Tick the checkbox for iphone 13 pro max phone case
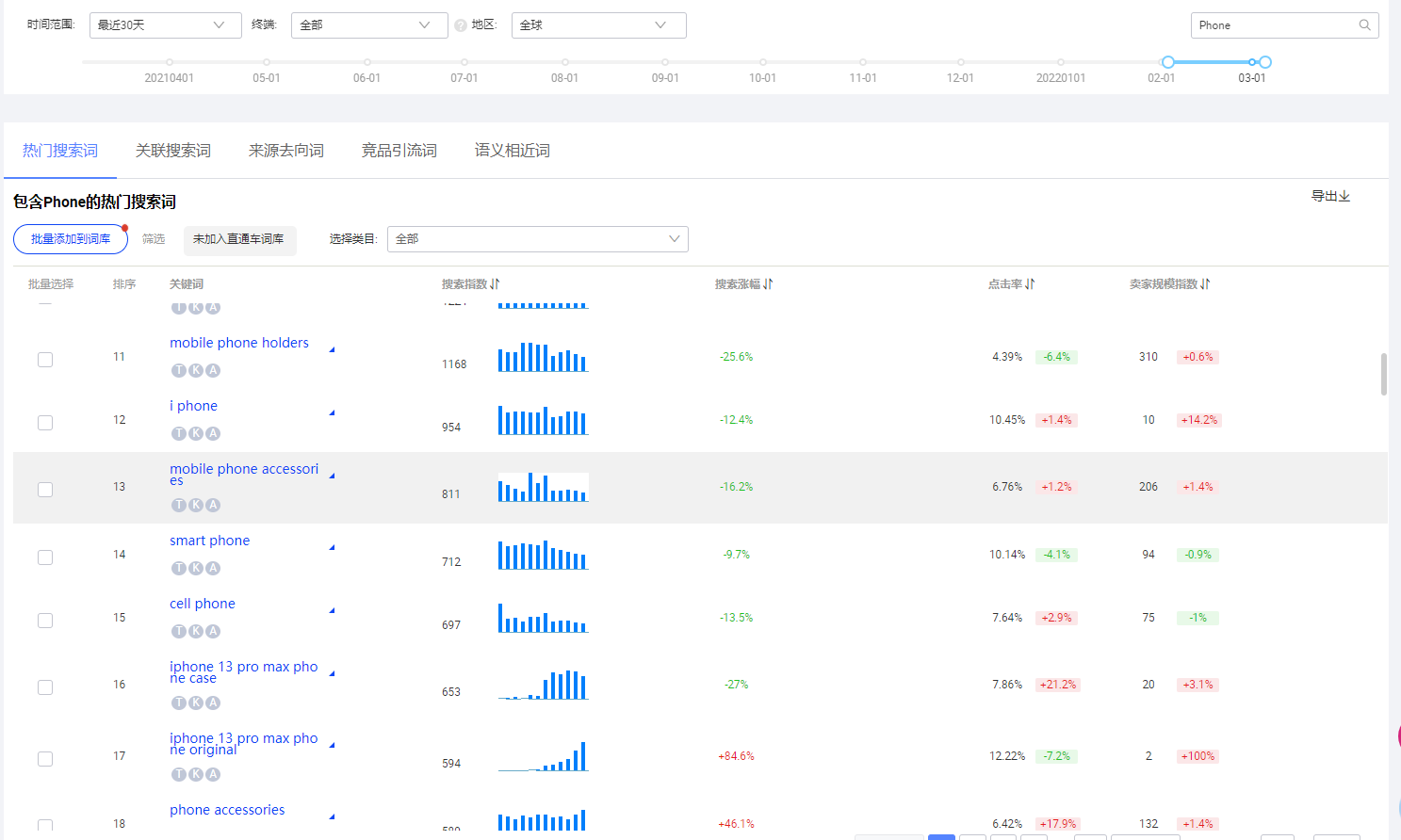1401x840 pixels. [44, 687]
